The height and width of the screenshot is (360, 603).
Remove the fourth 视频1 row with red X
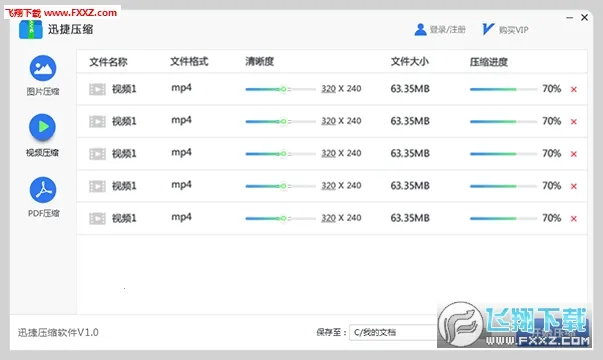[574, 186]
